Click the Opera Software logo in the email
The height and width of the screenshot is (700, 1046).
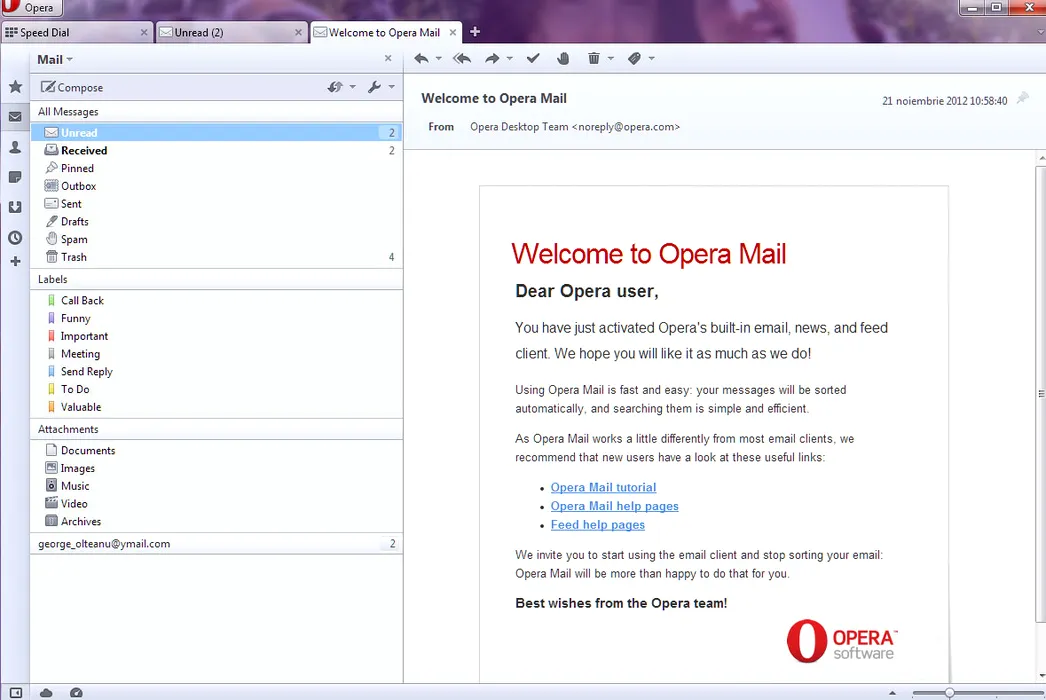(842, 641)
